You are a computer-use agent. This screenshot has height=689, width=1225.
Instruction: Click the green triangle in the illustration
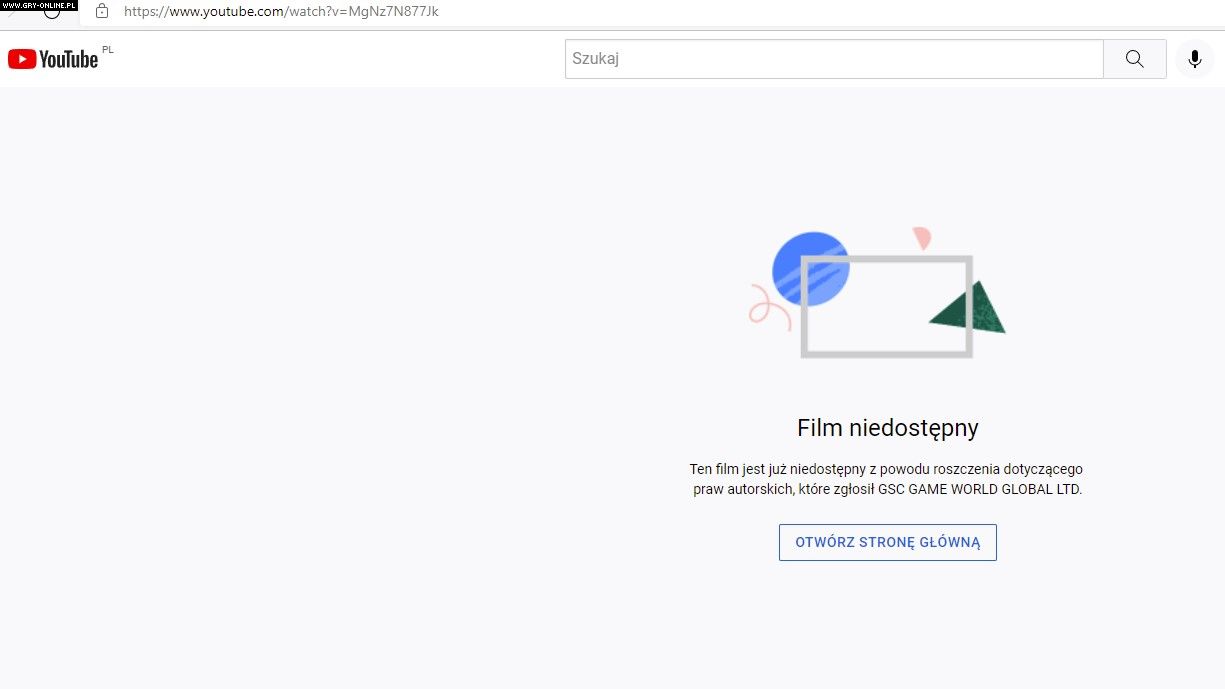tap(975, 310)
